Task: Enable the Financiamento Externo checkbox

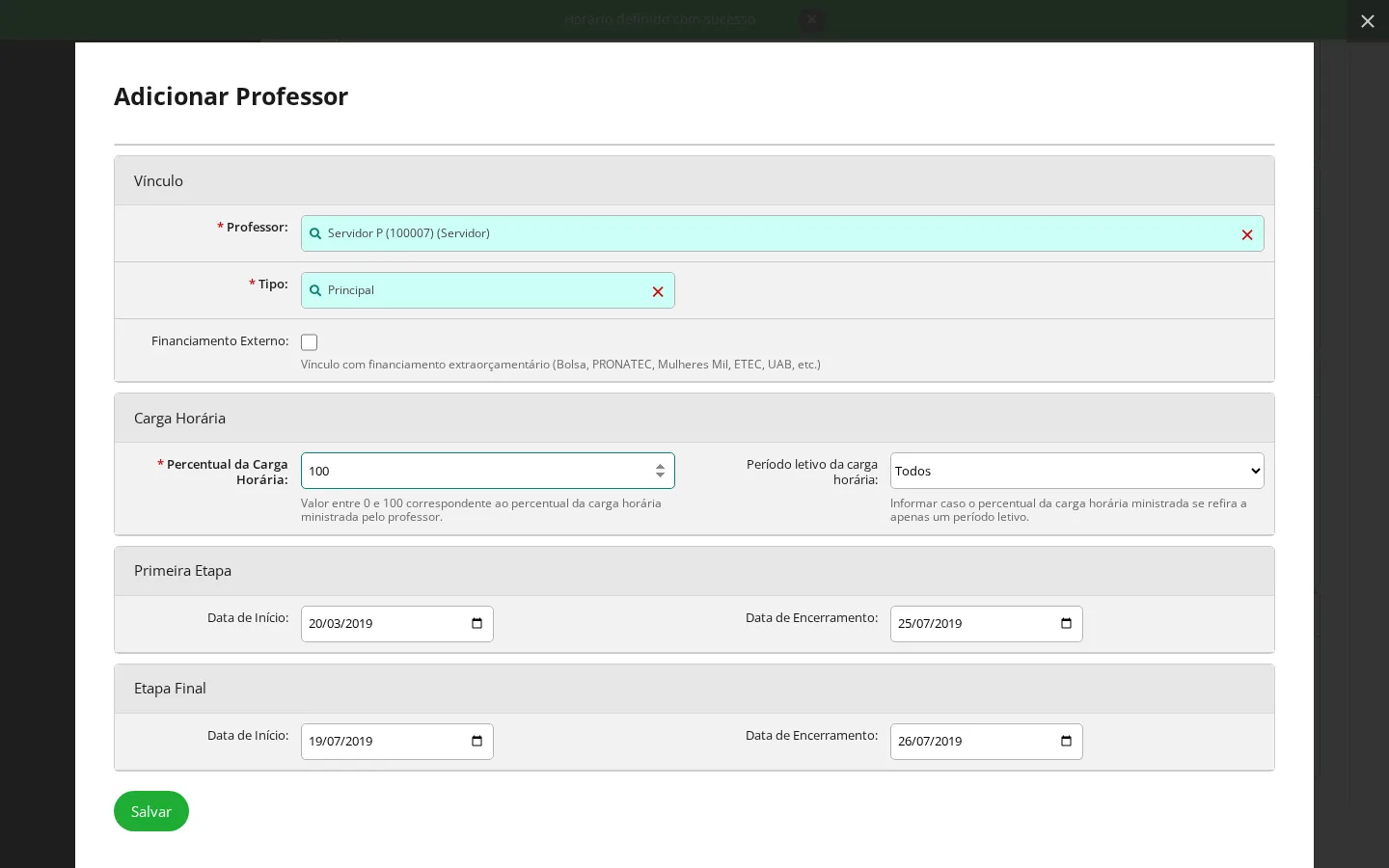Action: pos(310,342)
